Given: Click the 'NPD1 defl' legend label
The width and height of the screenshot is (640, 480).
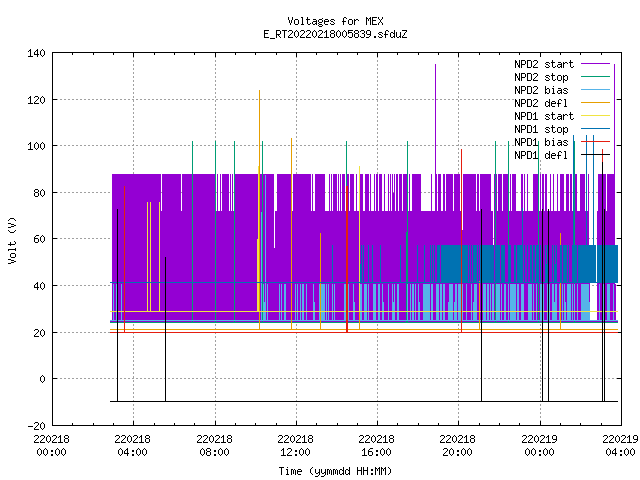Looking at the screenshot, I should coord(541,155).
